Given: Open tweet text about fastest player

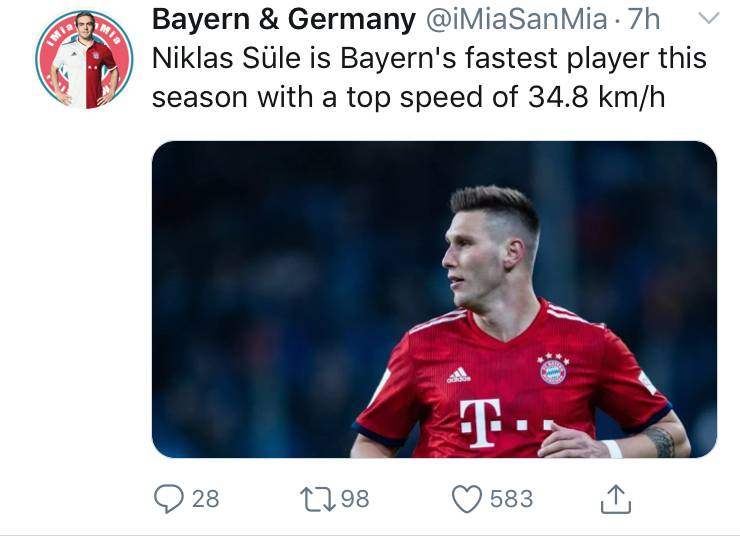Looking at the screenshot, I should coord(429,78).
